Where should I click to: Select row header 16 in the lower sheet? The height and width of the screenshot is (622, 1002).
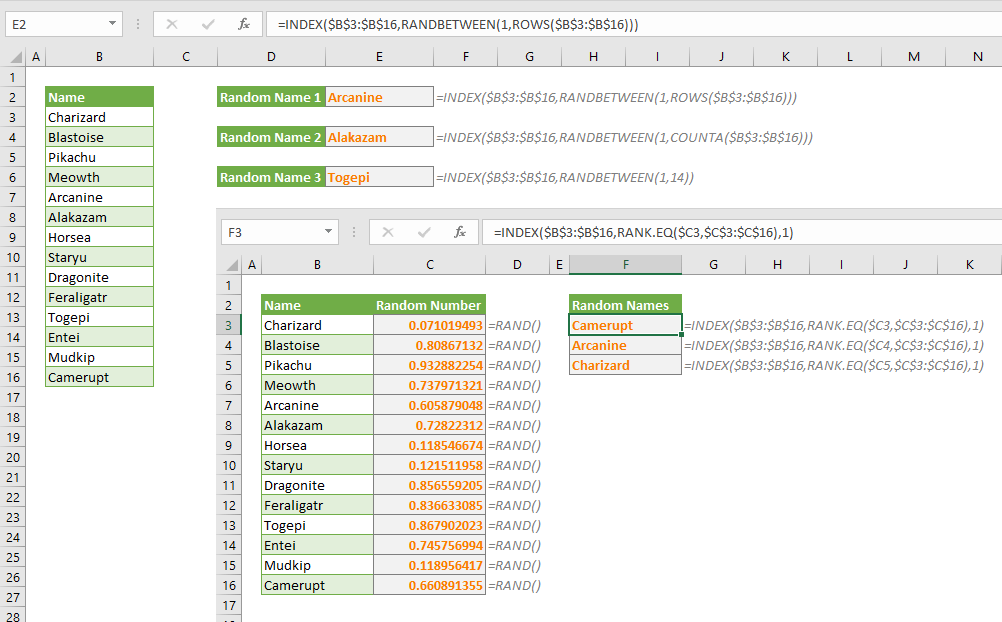(229, 585)
